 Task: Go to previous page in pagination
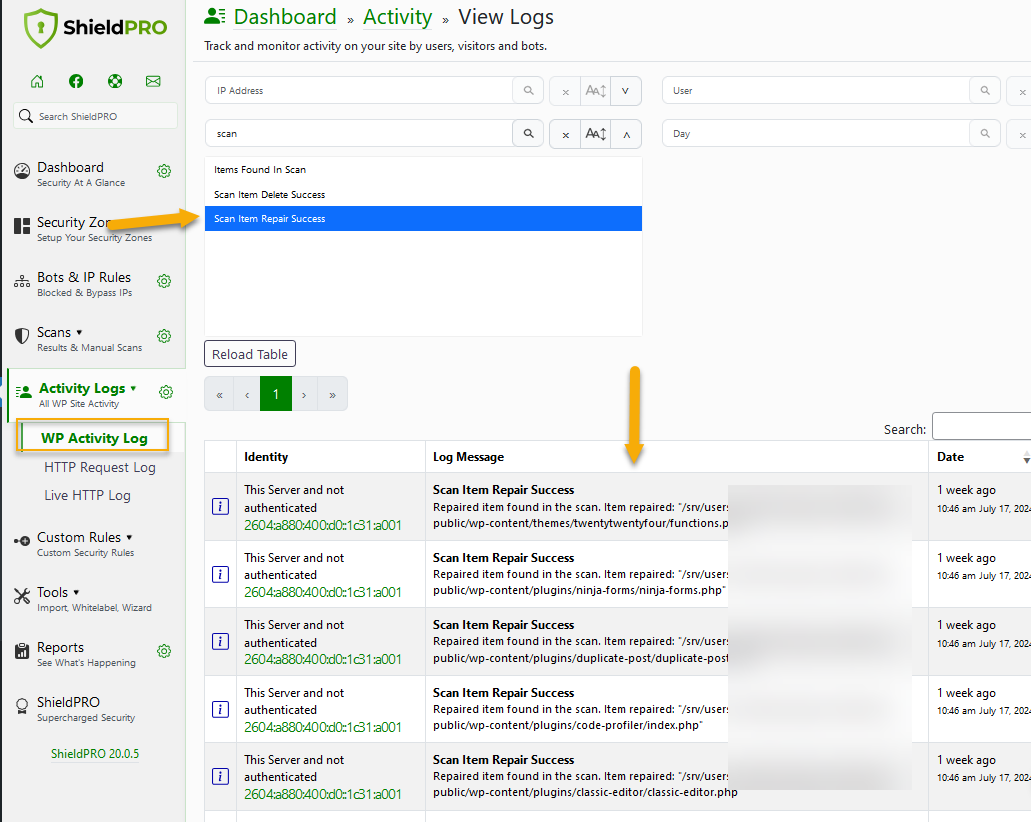coord(247,394)
